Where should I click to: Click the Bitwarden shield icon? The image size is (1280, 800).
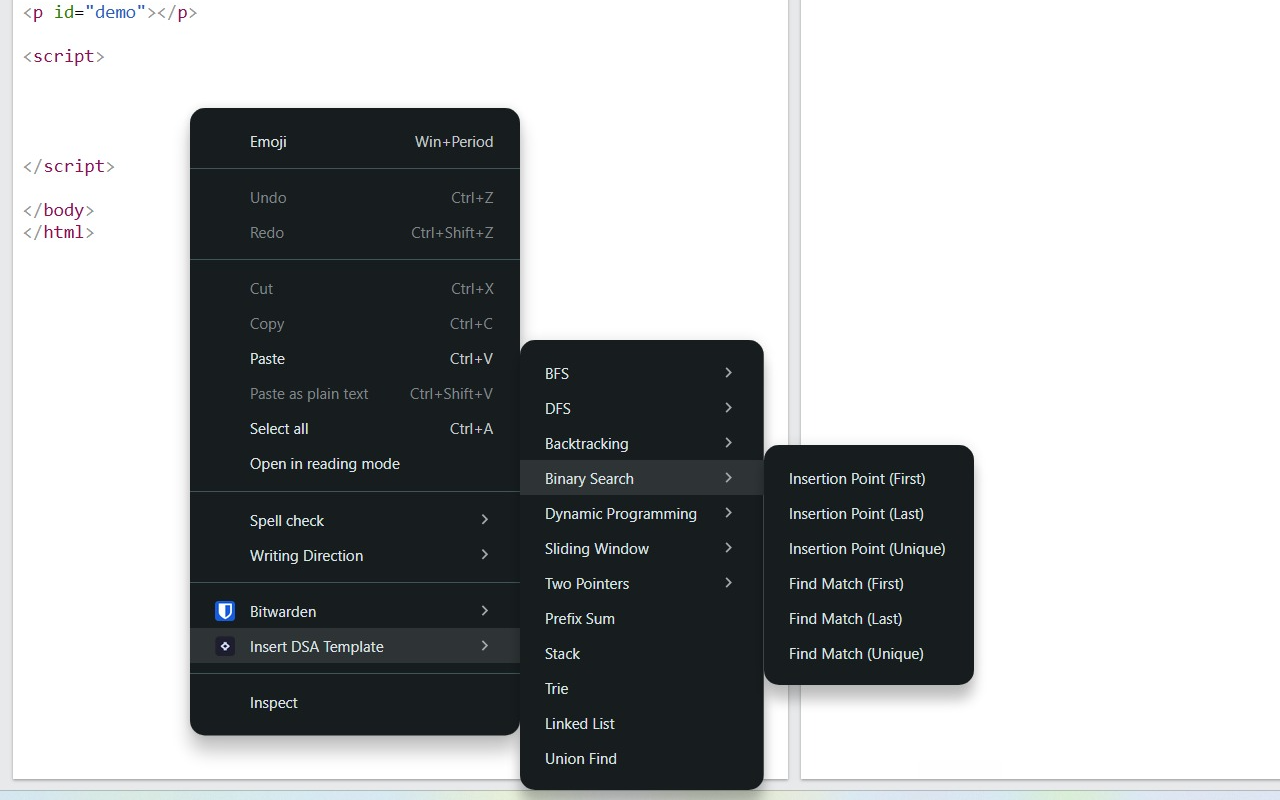tap(225, 611)
